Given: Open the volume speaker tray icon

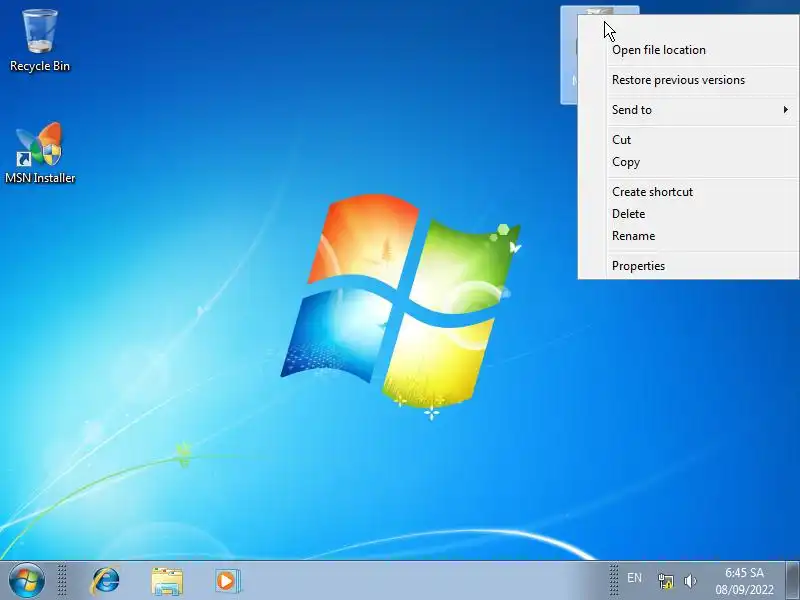Looking at the screenshot, I should click(x=690, y=581).
